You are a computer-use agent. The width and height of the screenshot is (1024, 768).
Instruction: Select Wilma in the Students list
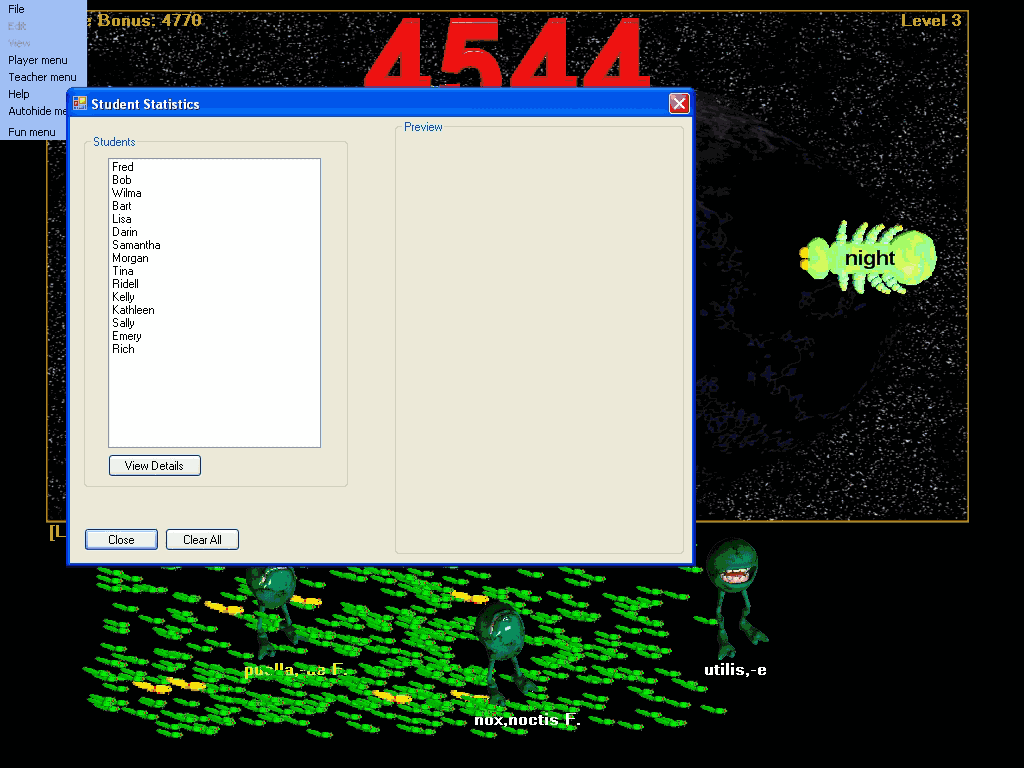coord(127,193)
